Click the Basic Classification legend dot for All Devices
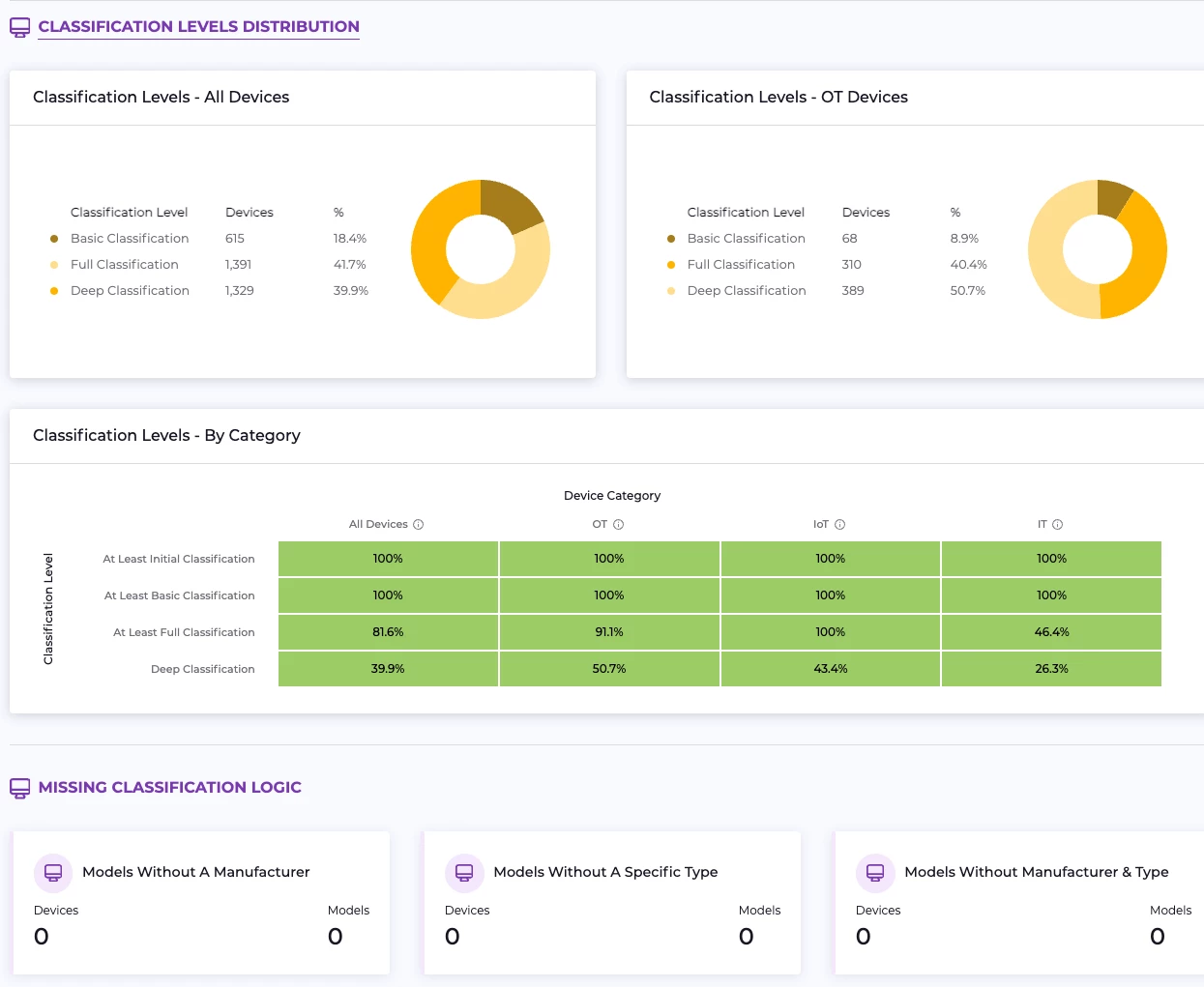 pyautogui.click(x=54, y=239)
